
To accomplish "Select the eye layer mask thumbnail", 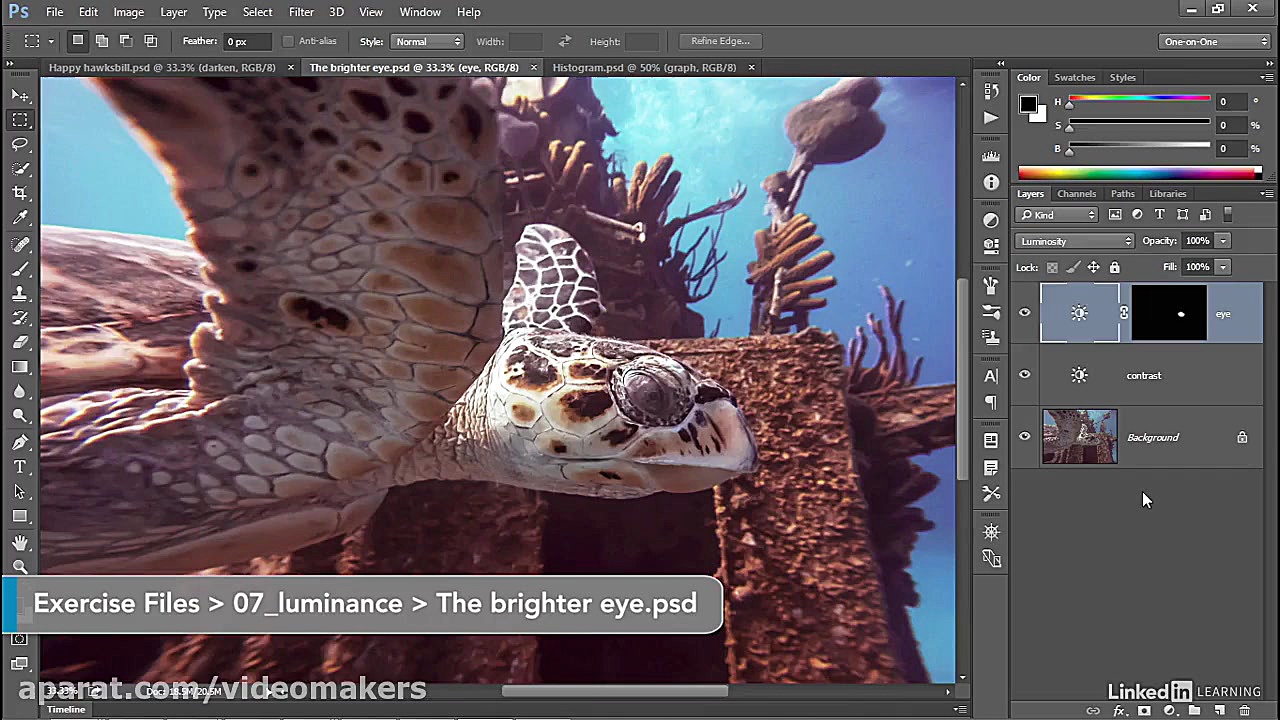I will pos(1168,313).
